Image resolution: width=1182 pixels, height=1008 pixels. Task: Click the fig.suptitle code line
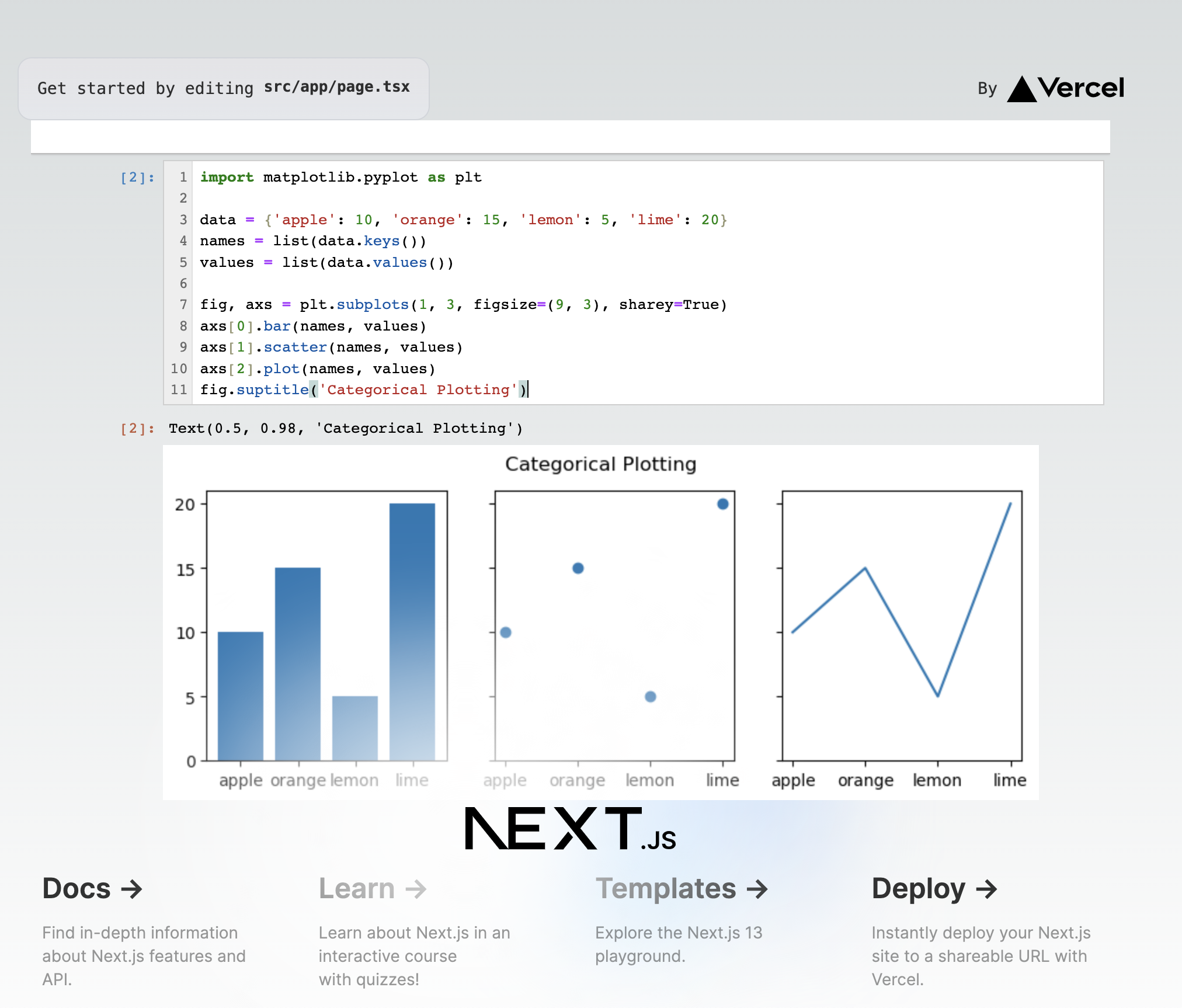point(363,390)
